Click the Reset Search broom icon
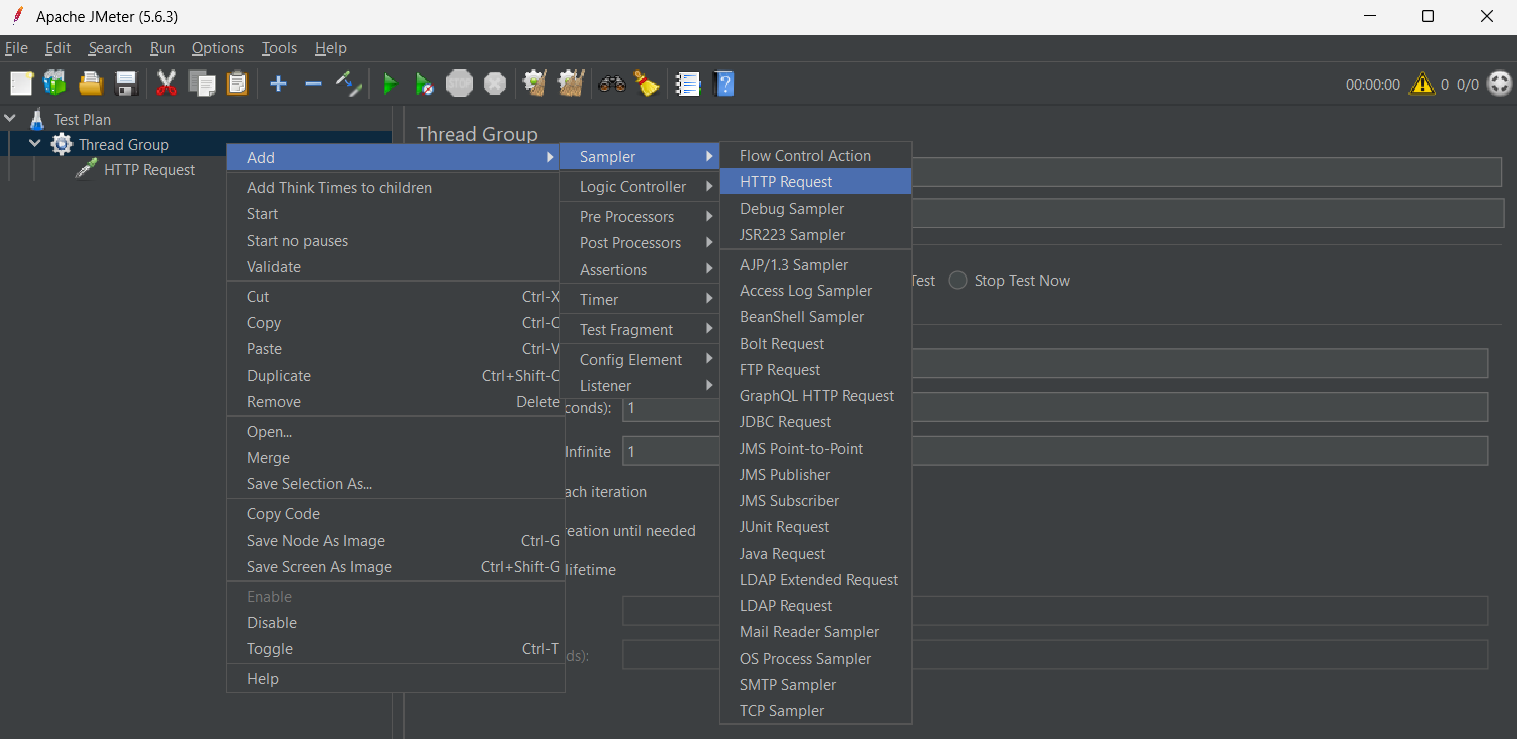This screenshot has width=1517, height=739. (x=647, y=84)
